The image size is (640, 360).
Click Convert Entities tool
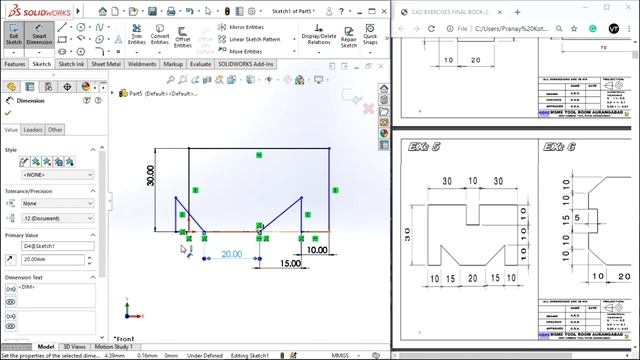[160, 35]
